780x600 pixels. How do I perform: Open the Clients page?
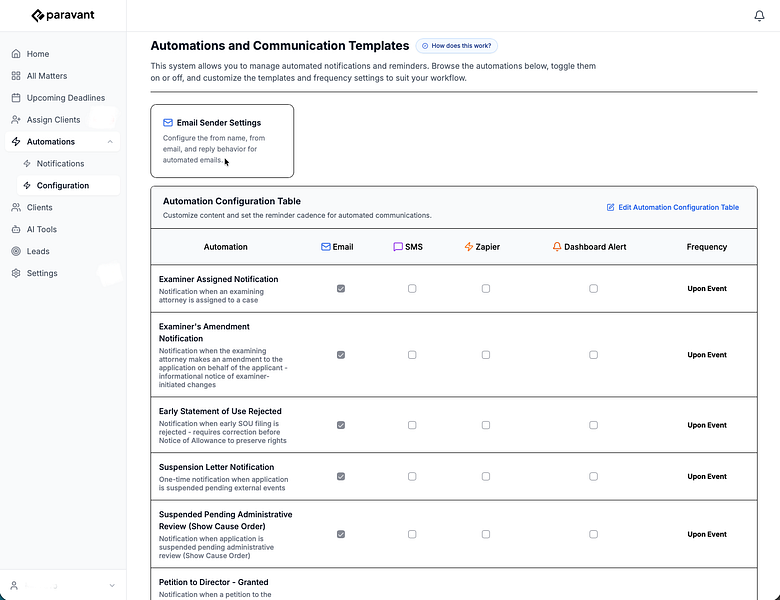[x=62, y=207]
